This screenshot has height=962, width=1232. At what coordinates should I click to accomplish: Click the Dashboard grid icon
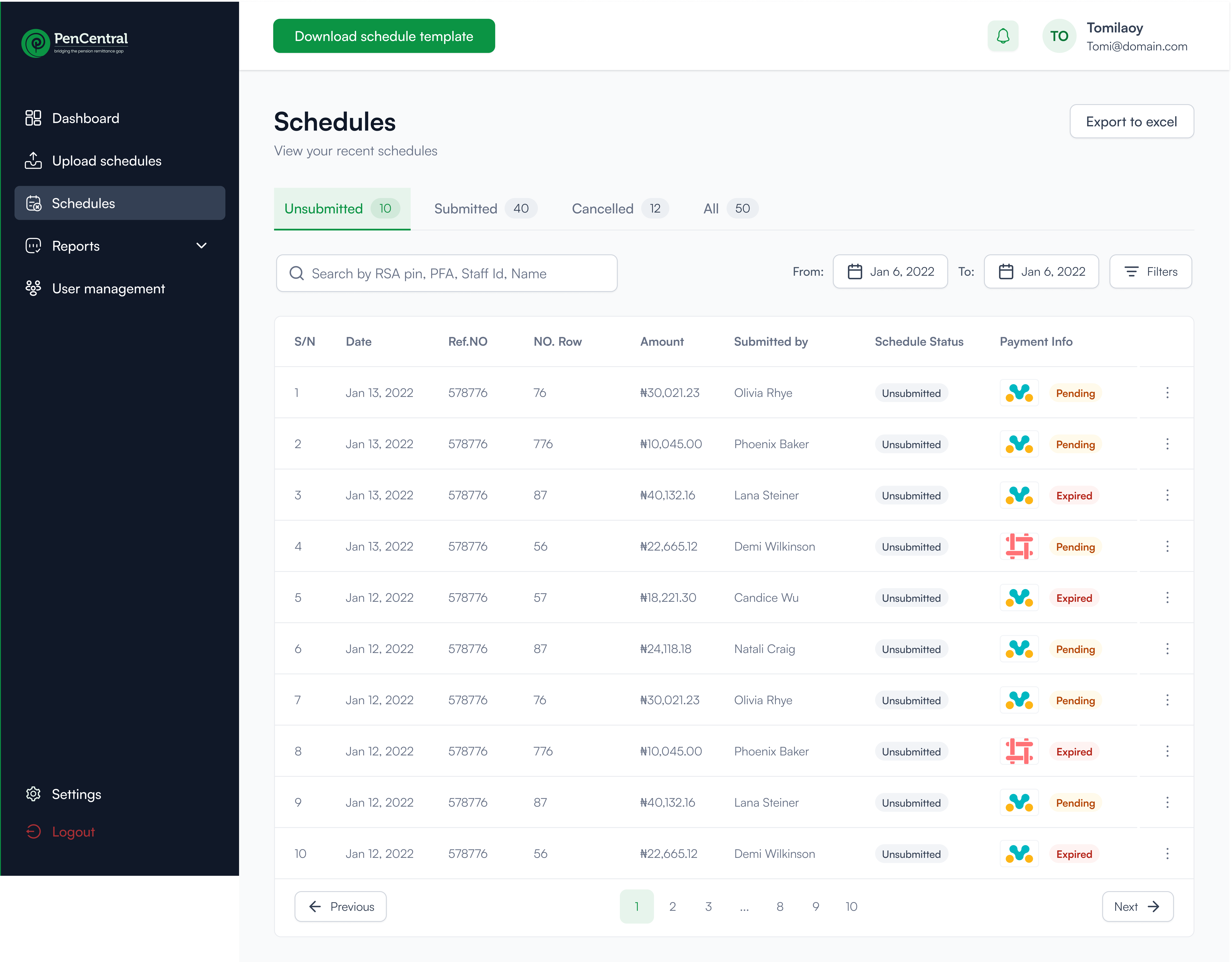(x=33, y=118)
